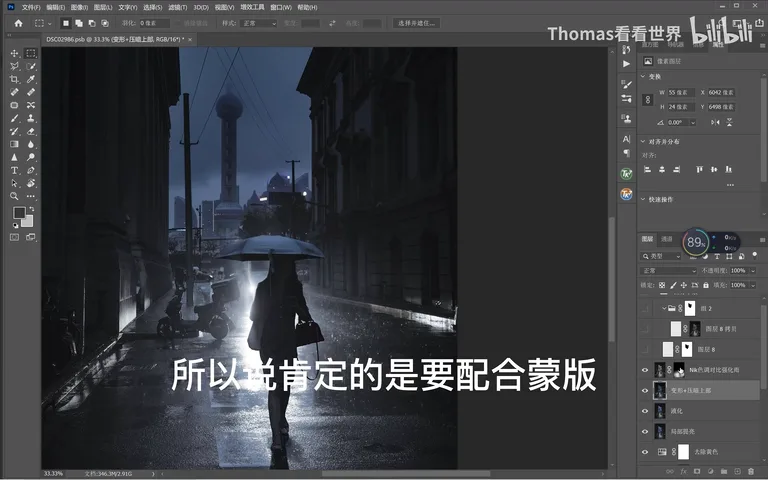Select the Clone Stamp tool
Image resolution: width=768 pixels, height=480 pixels.
tap(31, 118)
